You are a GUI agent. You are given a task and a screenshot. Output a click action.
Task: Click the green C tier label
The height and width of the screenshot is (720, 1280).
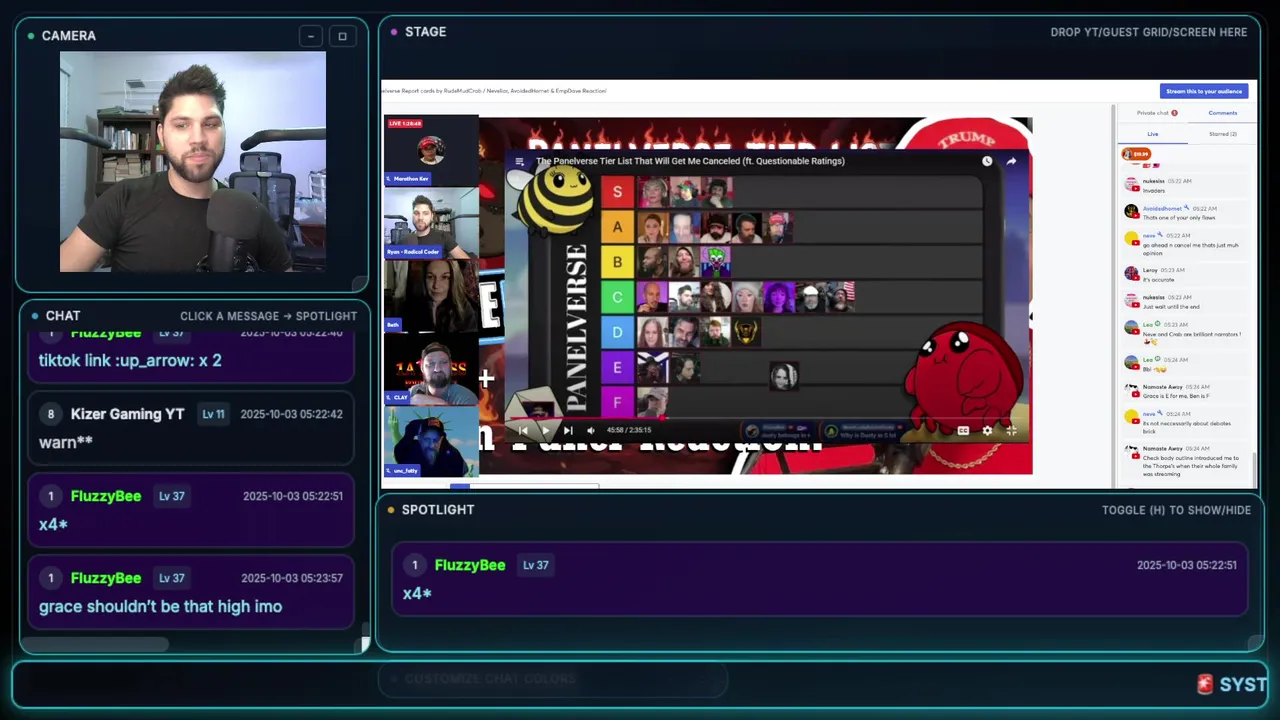click(617, 297)
